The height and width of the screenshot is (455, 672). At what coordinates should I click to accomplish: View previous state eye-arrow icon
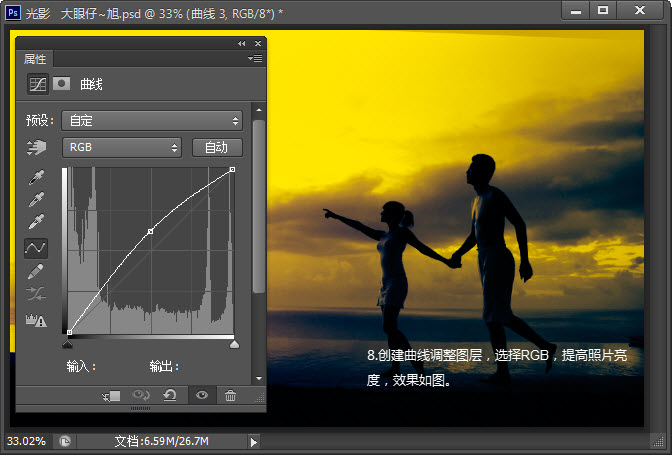tap(141, 395)
